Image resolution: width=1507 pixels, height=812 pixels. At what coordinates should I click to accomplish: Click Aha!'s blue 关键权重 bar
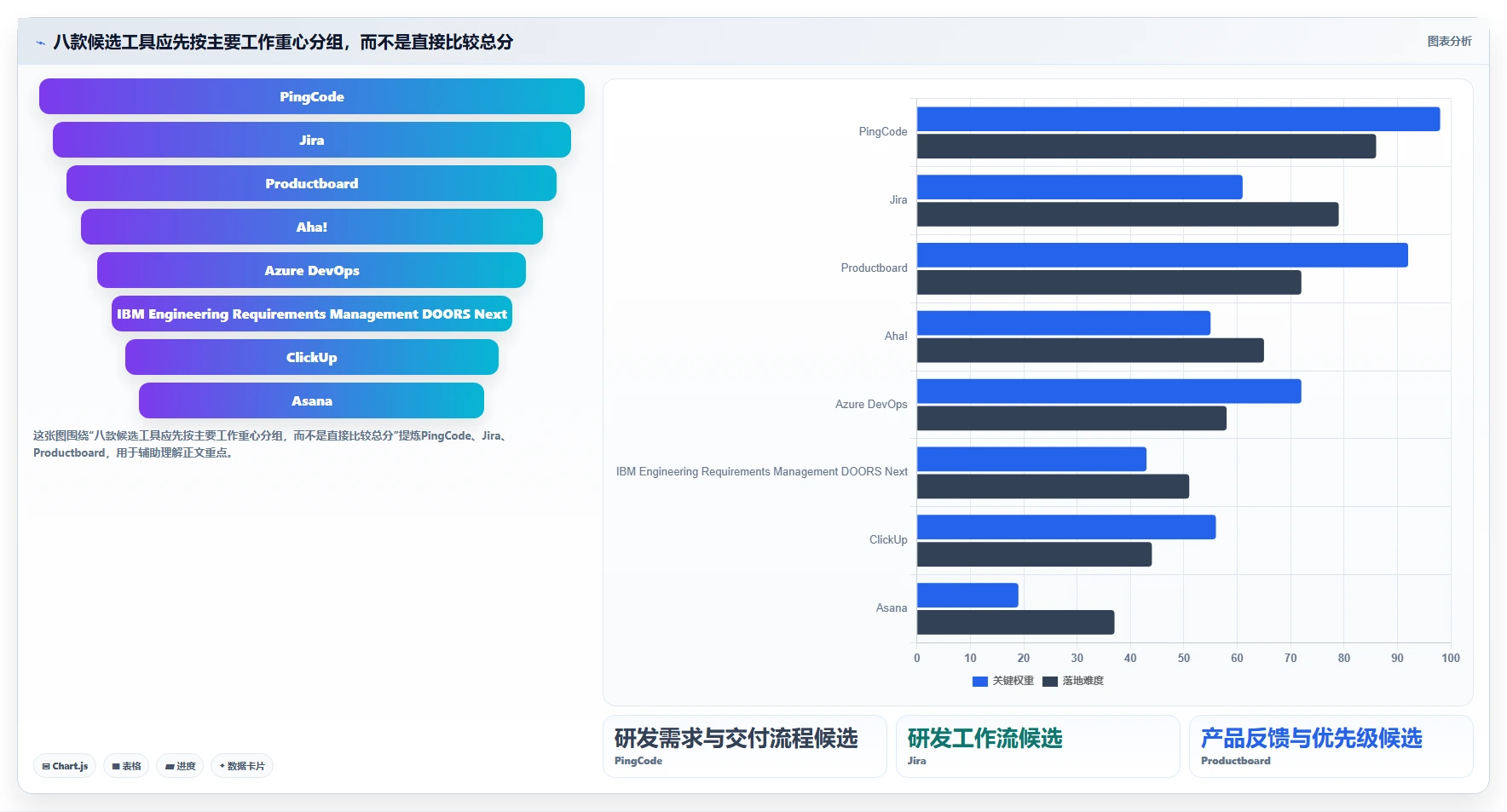pyautogui.click(x=1064, y=323)
